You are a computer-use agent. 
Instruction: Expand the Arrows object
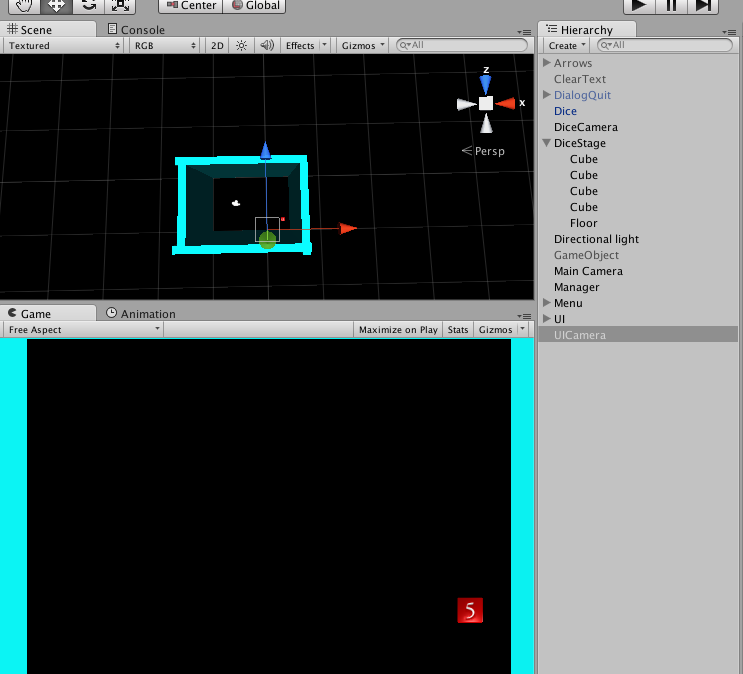(x=546, y=63)
